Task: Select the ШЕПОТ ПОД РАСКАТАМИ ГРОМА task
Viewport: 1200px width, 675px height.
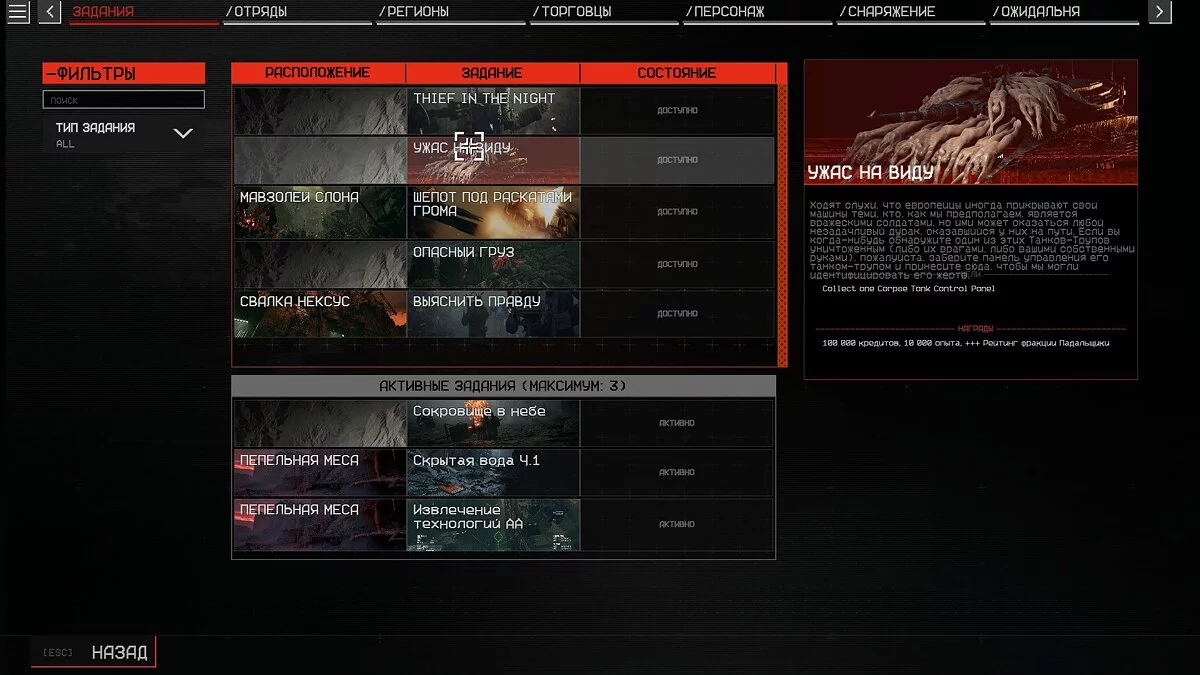Action: coord(493,212)
